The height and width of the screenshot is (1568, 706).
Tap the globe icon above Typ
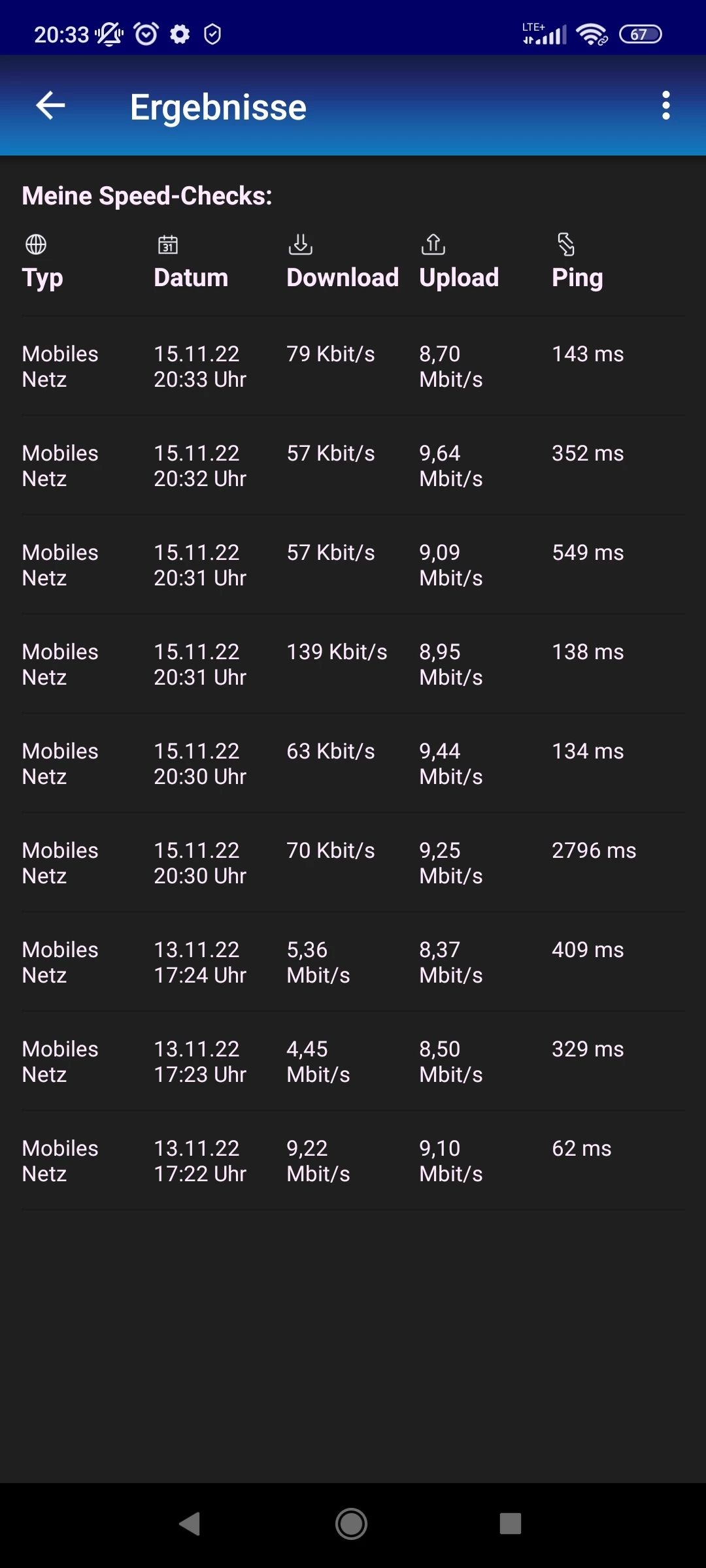coord(36,244)
